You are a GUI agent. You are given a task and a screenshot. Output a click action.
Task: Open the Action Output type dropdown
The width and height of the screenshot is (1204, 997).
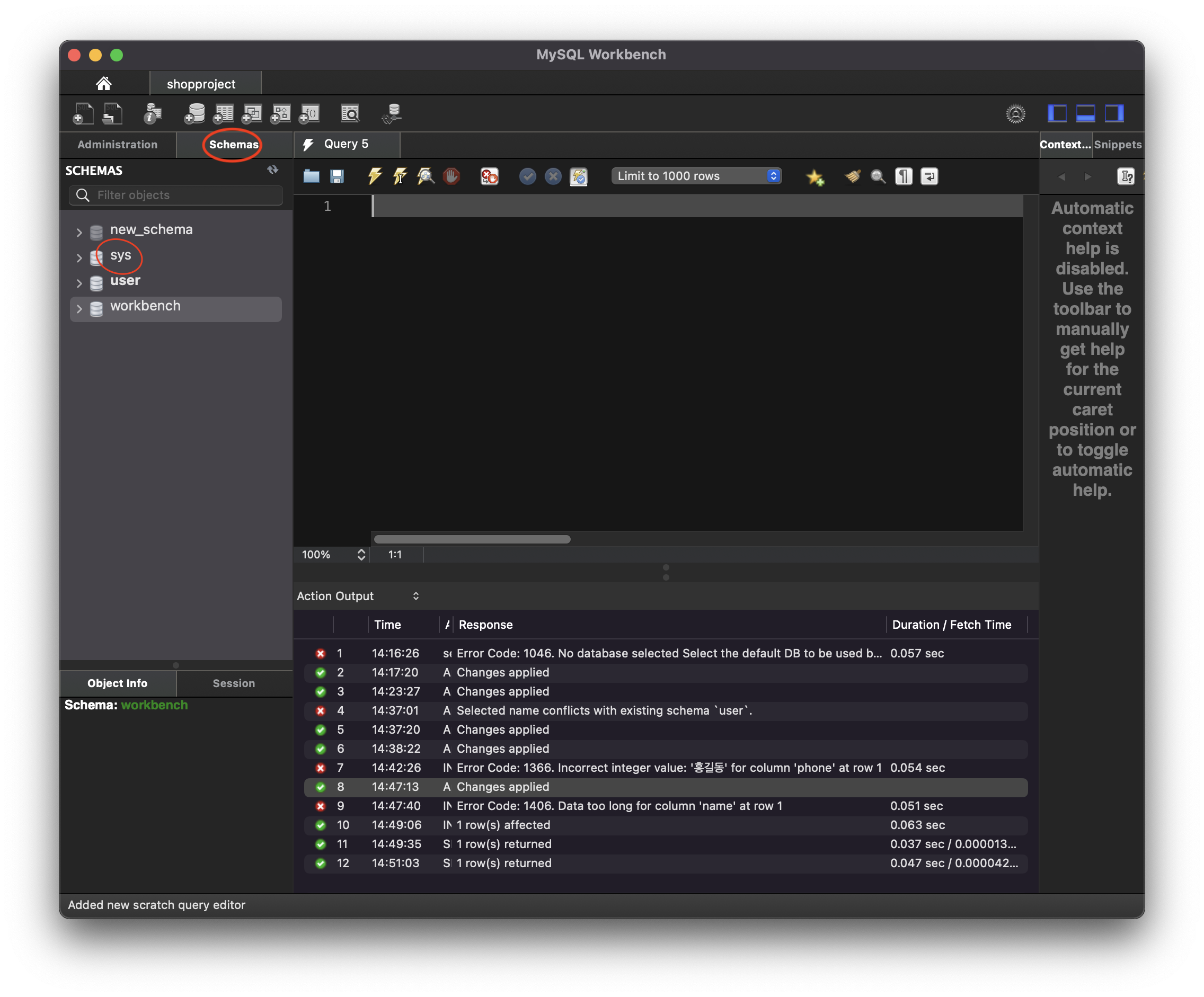[x=415, y=596]
